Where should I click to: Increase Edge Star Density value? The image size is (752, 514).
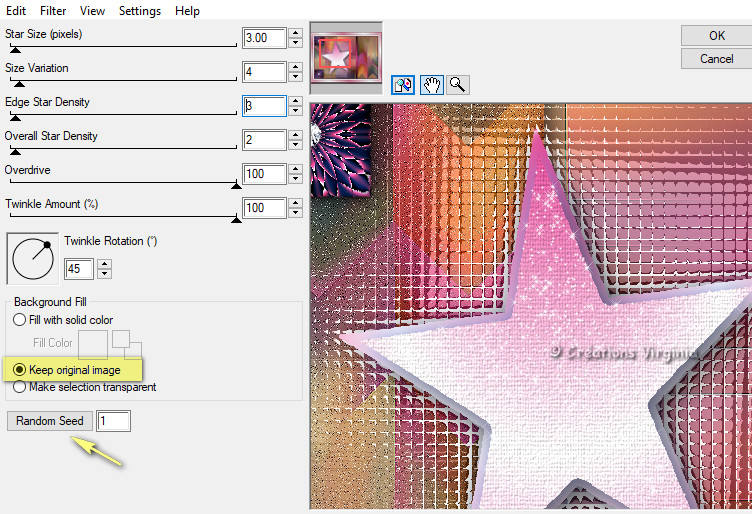click(x=296, y=101)
